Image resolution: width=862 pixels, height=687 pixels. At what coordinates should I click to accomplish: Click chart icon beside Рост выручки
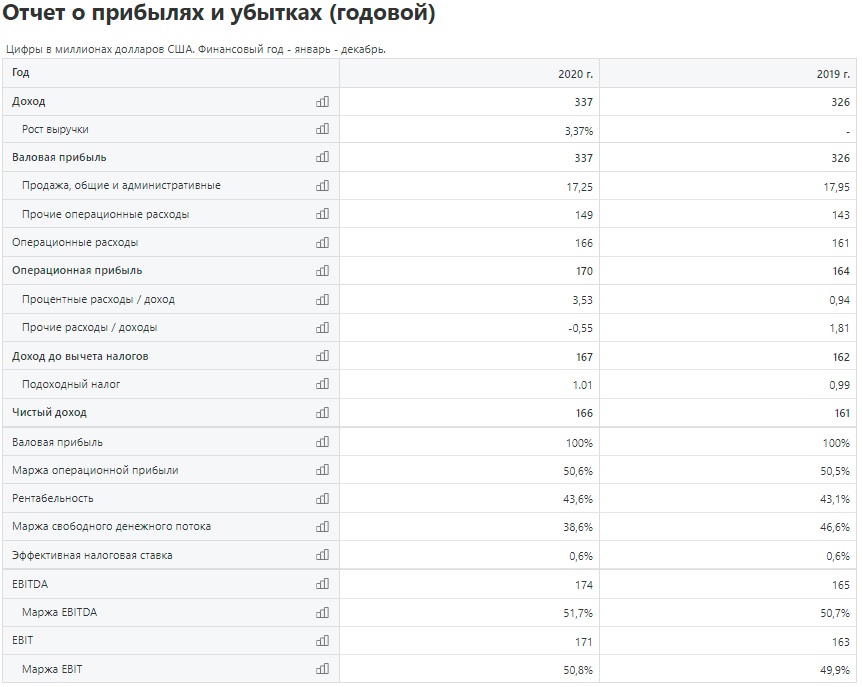[x=323, y=129]
